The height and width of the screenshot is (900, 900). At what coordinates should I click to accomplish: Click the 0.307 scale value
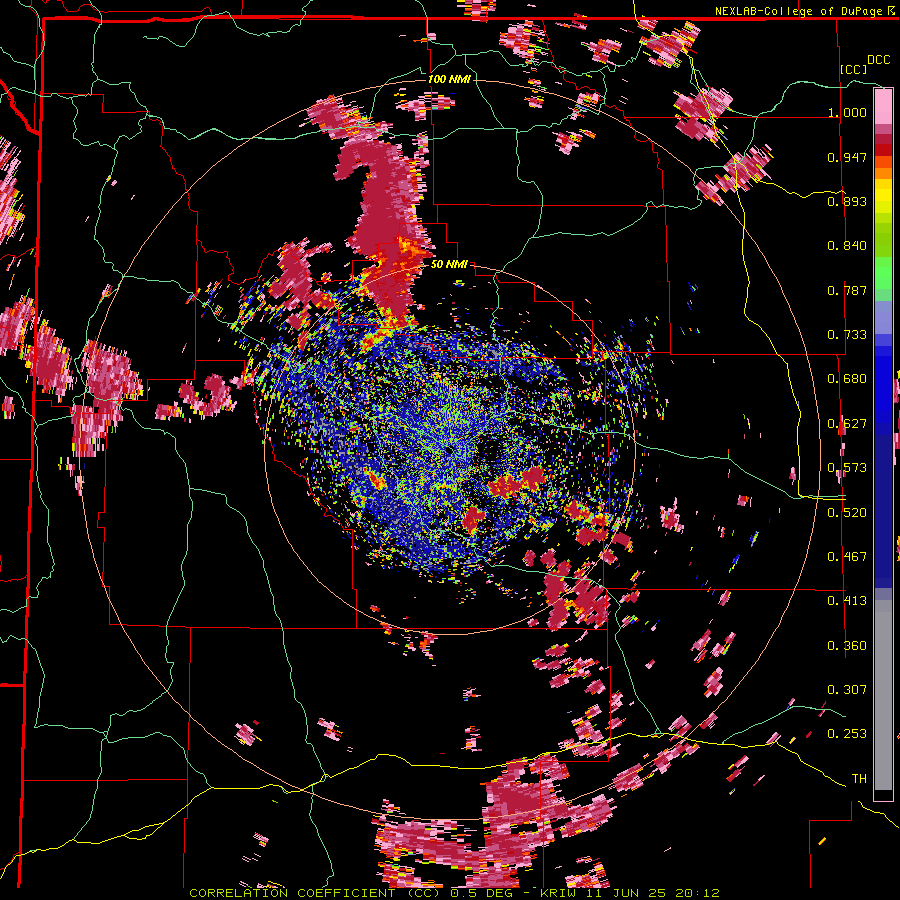pos(847,689)
